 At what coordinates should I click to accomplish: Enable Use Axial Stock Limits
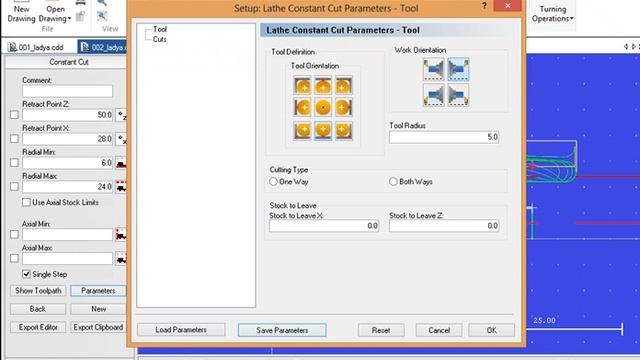coord(27,202)
